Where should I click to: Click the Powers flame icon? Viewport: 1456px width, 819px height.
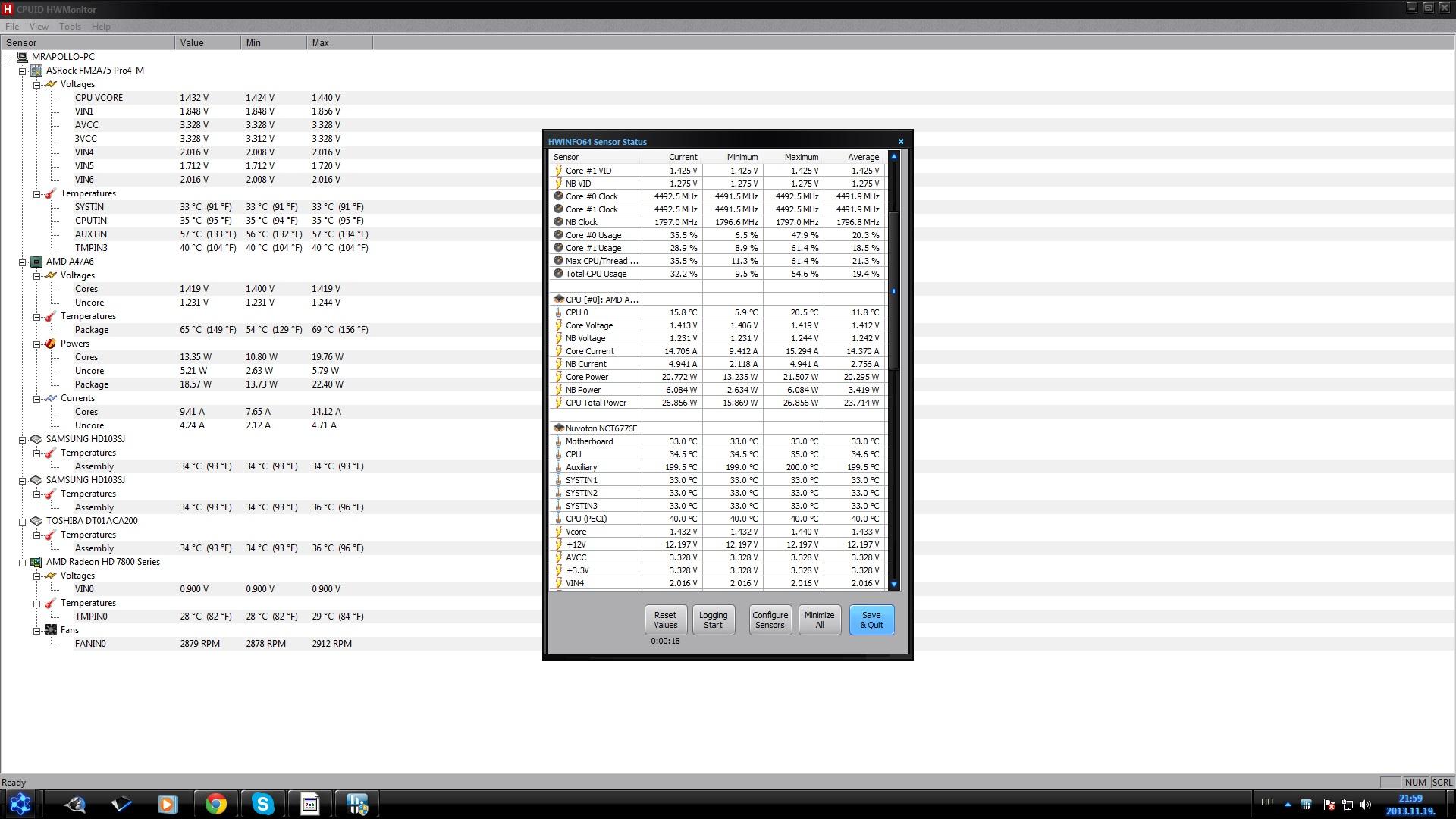pos(51,344)
